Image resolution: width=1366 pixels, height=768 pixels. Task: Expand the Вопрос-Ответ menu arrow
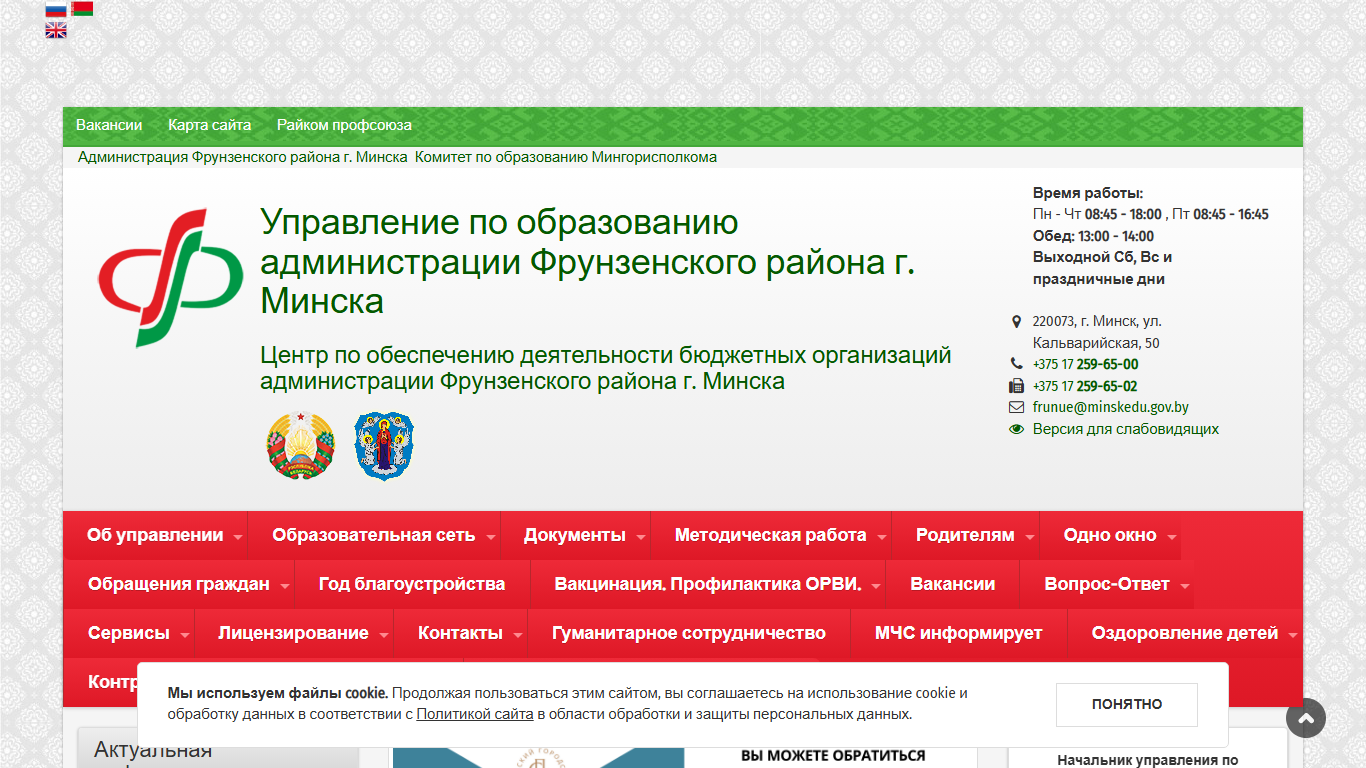1185,586
